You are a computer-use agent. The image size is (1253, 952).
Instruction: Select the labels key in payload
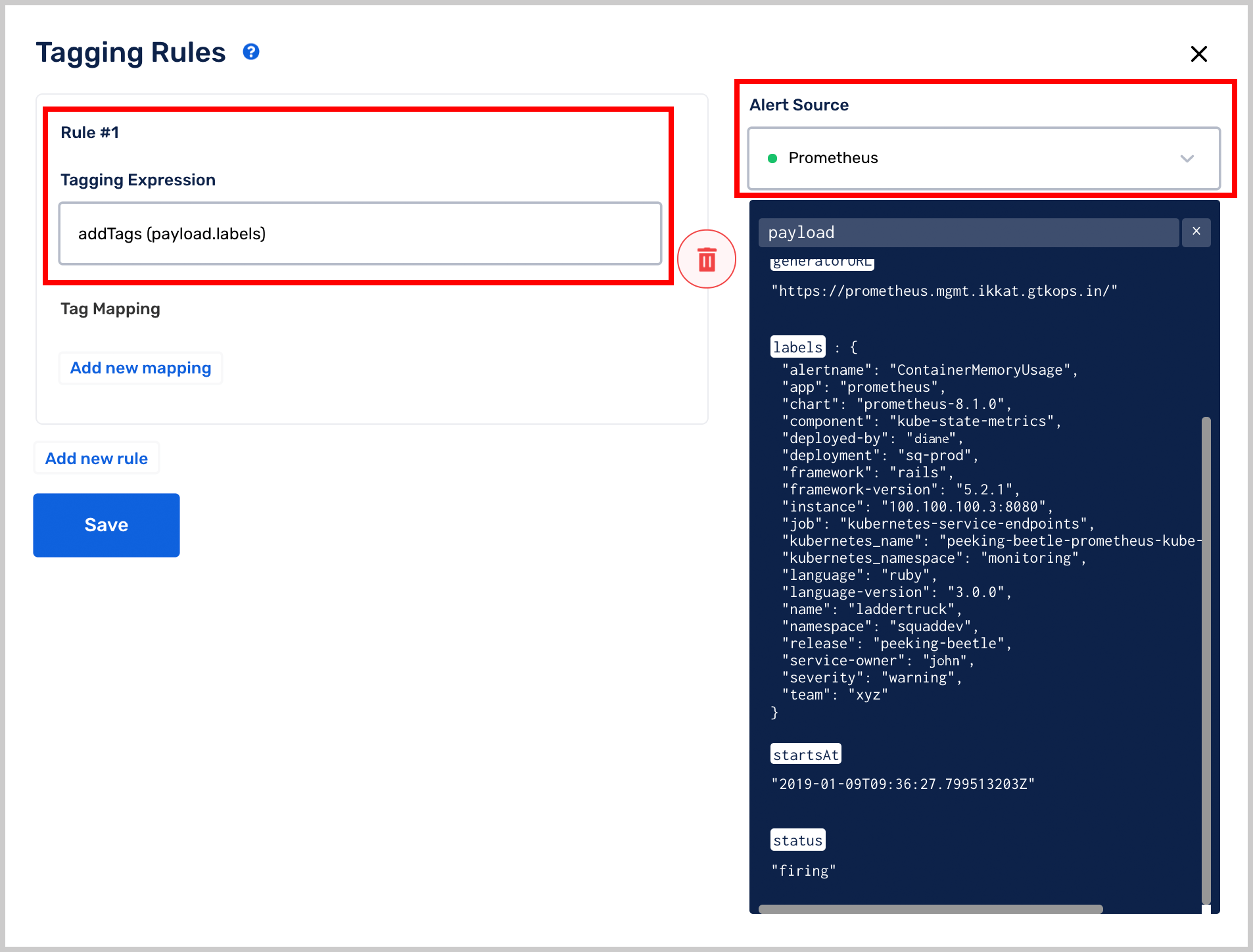pos(797,347)
